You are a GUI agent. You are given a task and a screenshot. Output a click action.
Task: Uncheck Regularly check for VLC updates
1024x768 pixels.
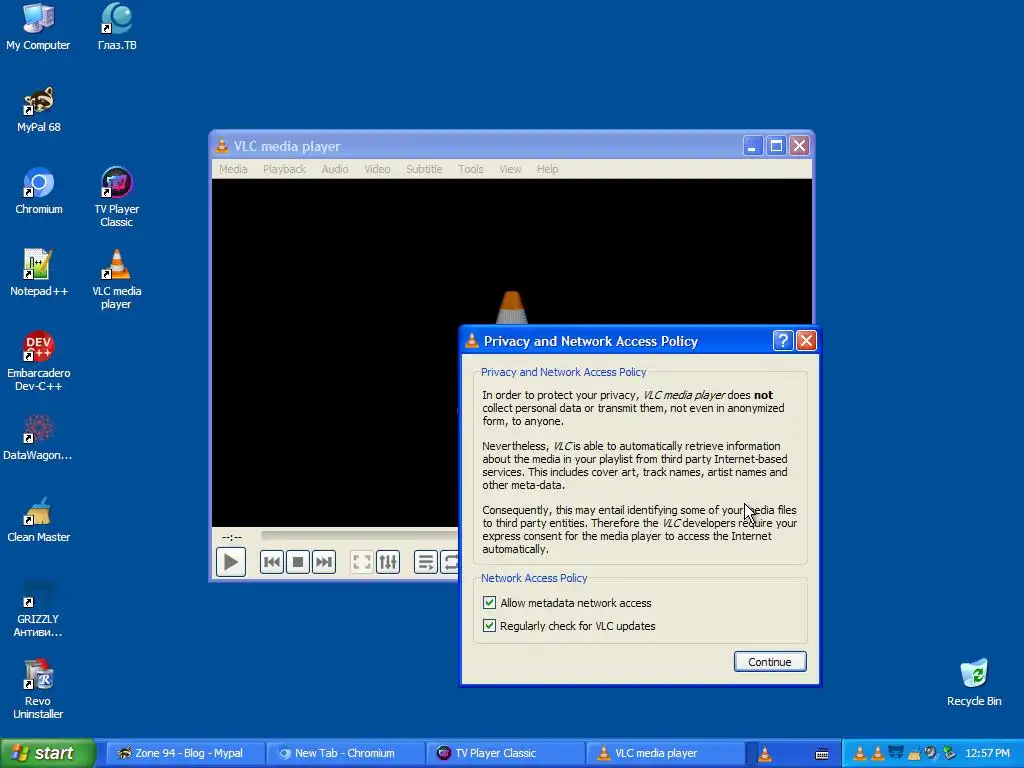(489, 626)
